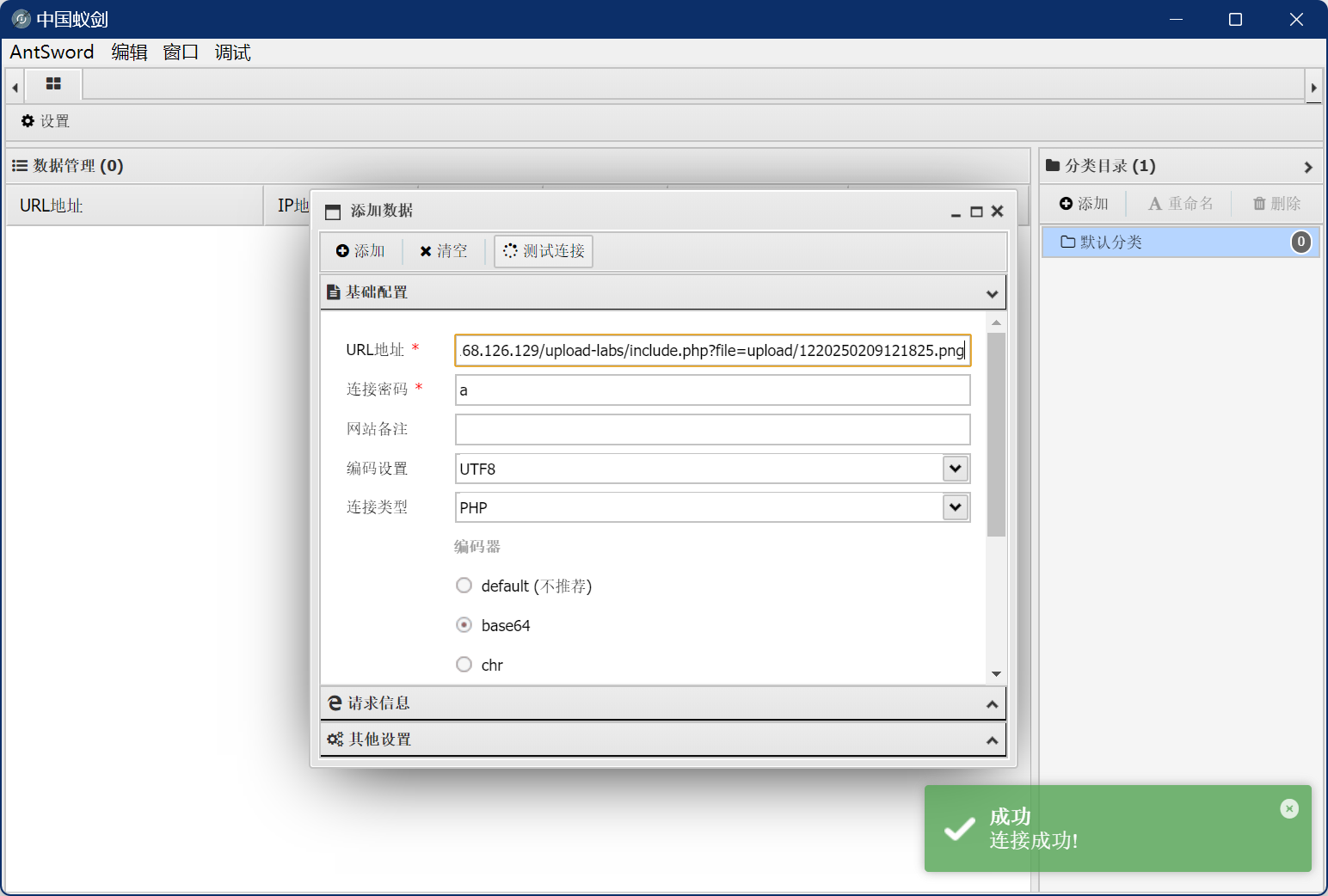
Task: Close the 添加数据 dialog
Action: (997, 212)
